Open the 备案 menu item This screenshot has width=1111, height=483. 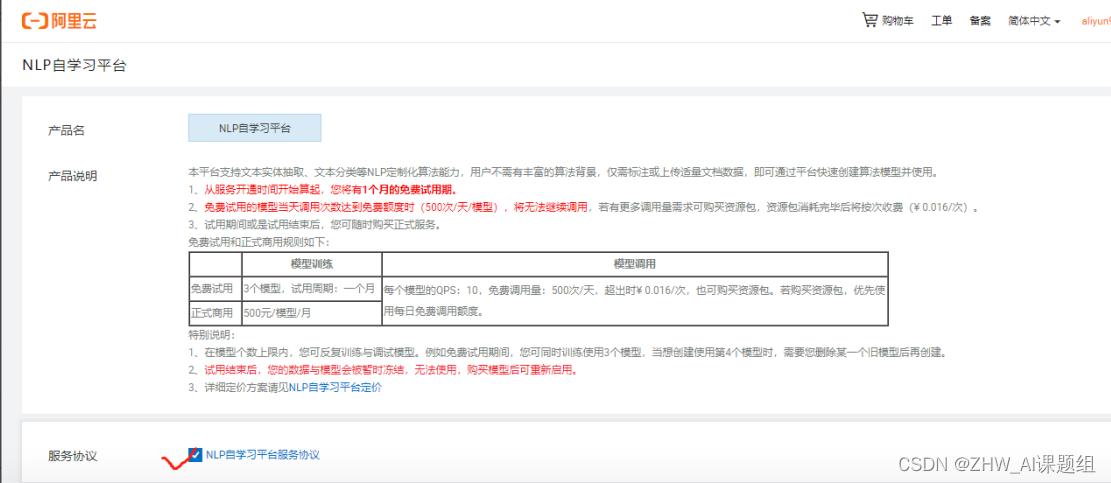point(981,21)
